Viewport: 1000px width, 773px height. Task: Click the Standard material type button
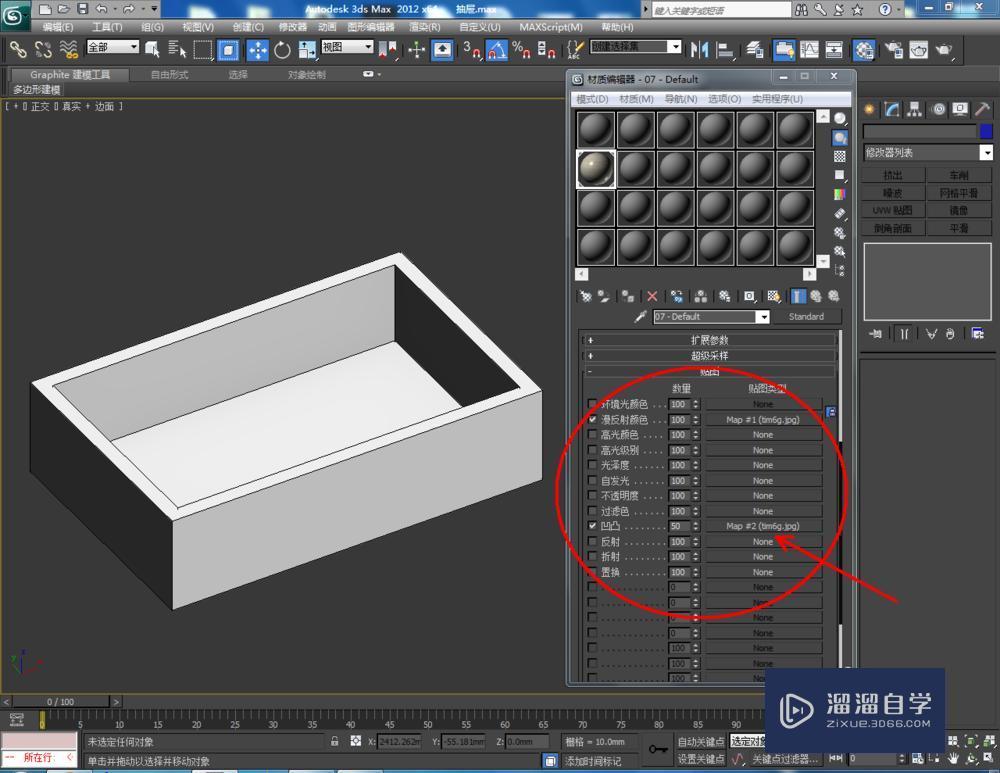click(x=809, y=316)
